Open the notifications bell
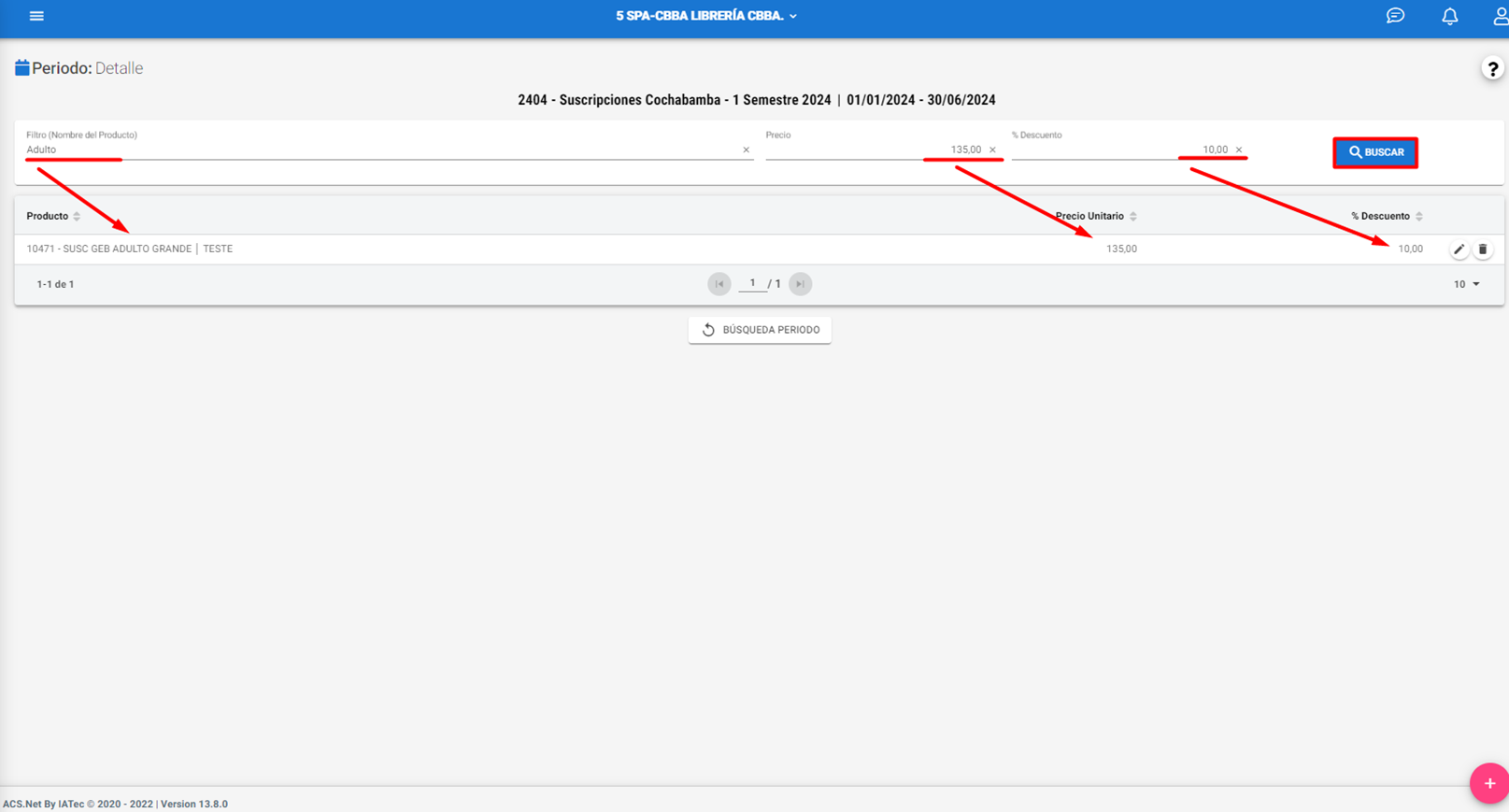Screen dimensions: 1509x812 pyautogui.click(x=1449, y=16)
